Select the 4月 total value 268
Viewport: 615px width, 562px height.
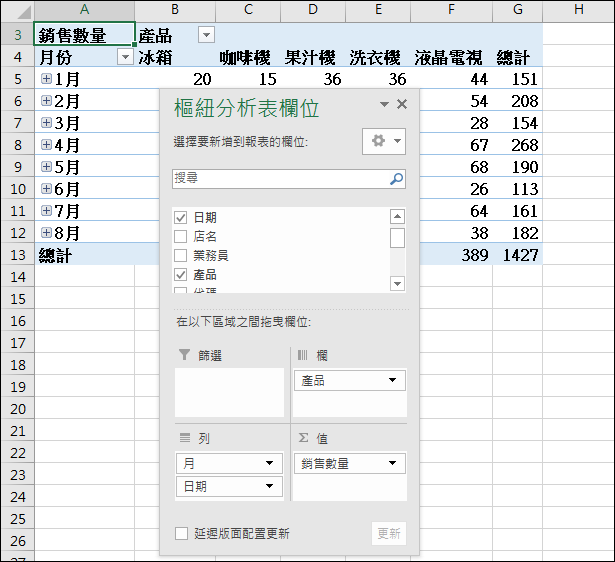pos(518,145)
